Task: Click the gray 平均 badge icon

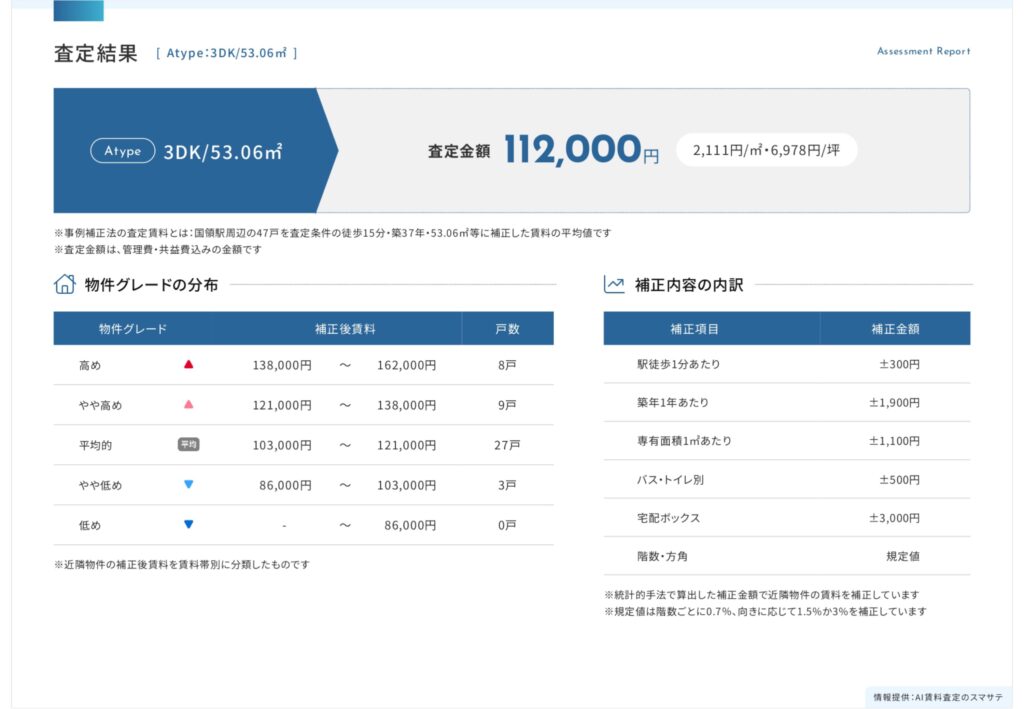Action: pos(189,445)
